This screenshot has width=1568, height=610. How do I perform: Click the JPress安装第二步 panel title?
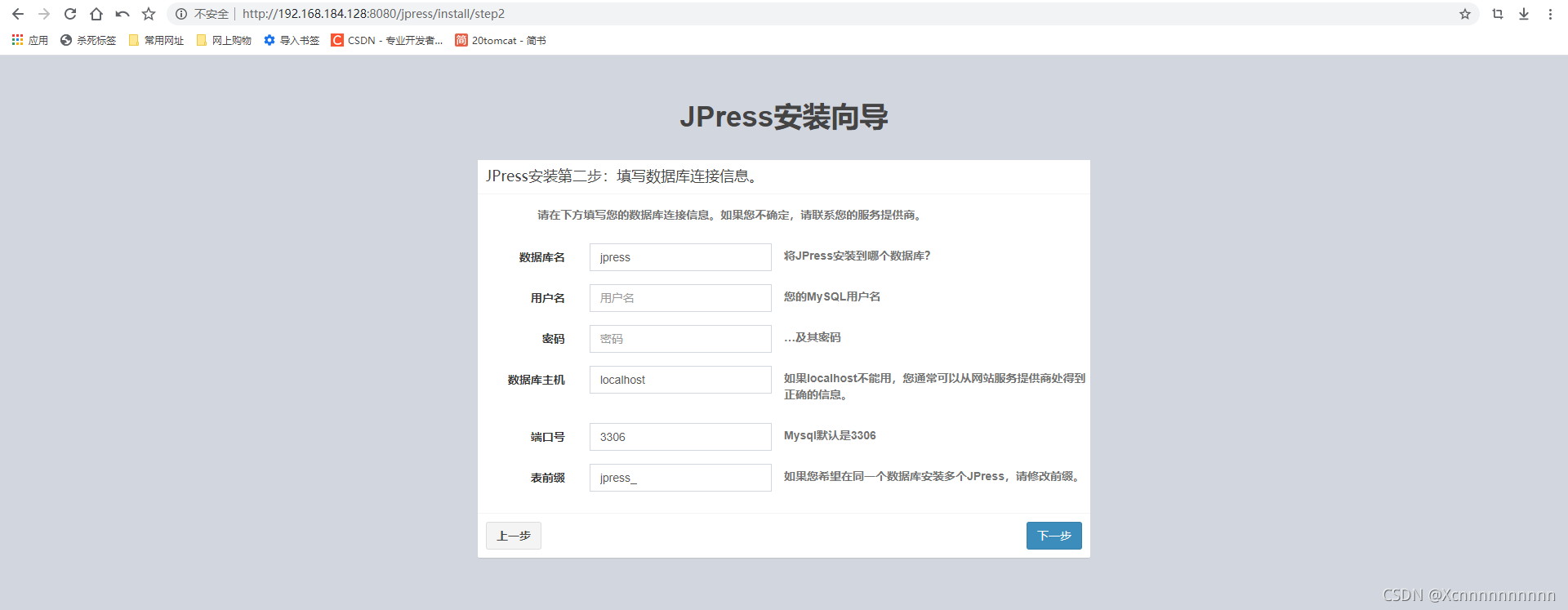pyautogui.click(x=622, y=176)
